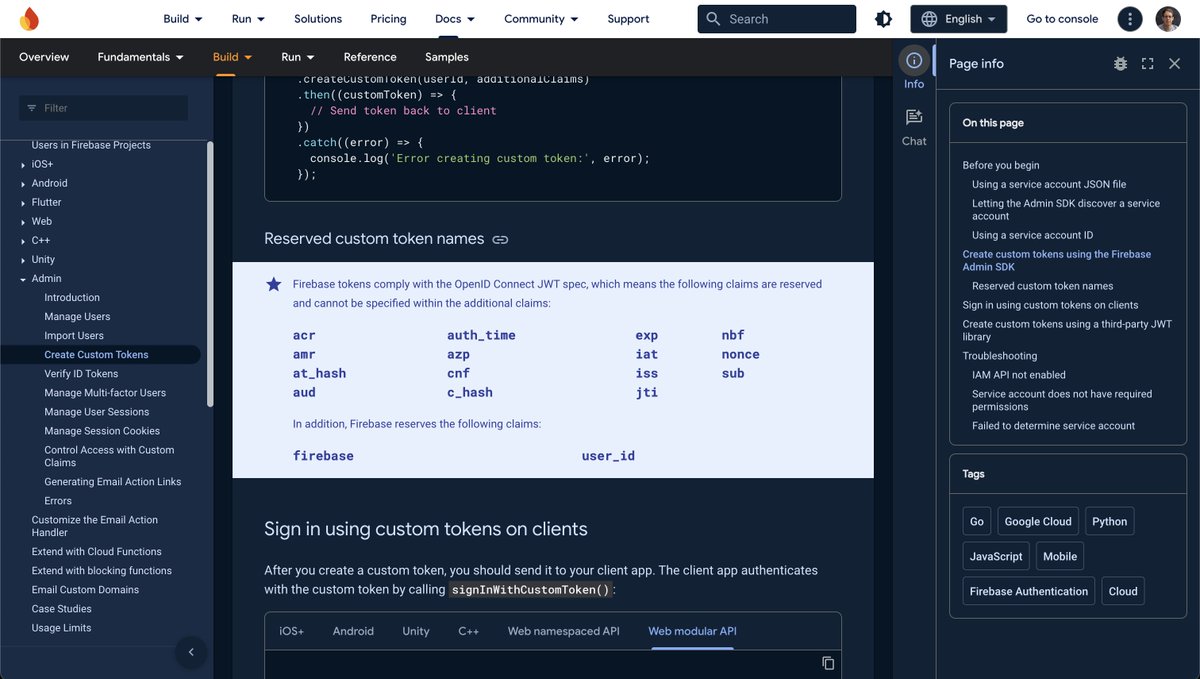1200x679 pixels.
Task: Open Manage Users in sidebar
Action: click(x=77, y=317)
